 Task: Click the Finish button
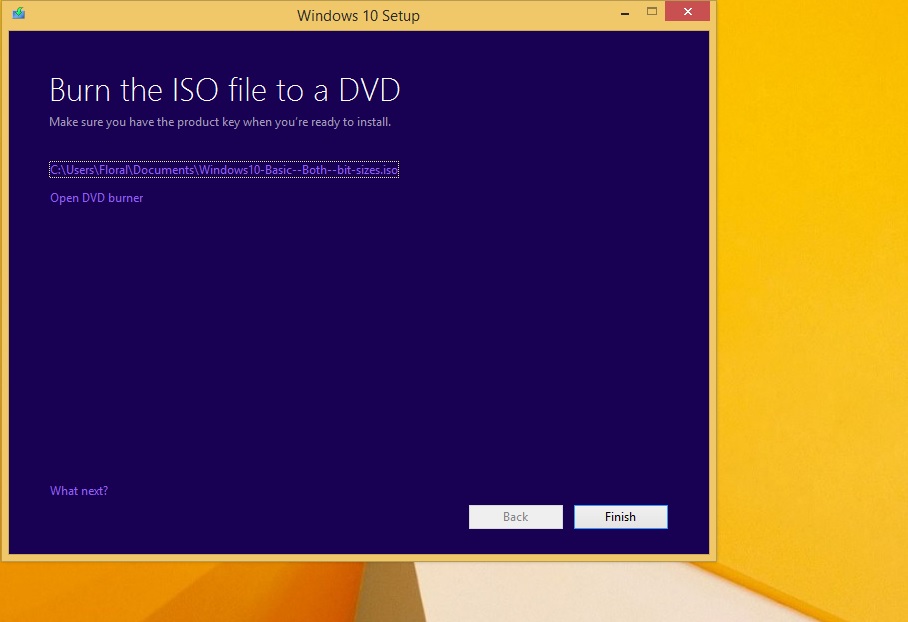tap(621, 517)
